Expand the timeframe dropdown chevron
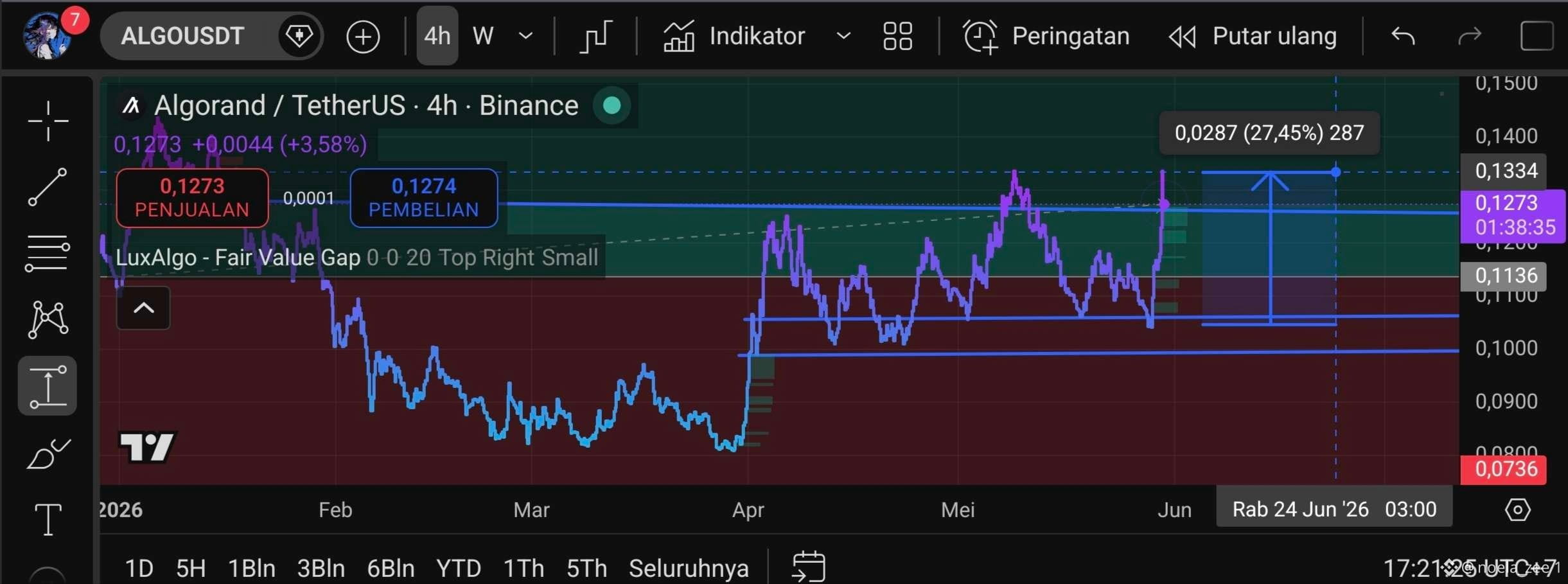This screenshot has height=584, width=1568. (x=525, y=36)
